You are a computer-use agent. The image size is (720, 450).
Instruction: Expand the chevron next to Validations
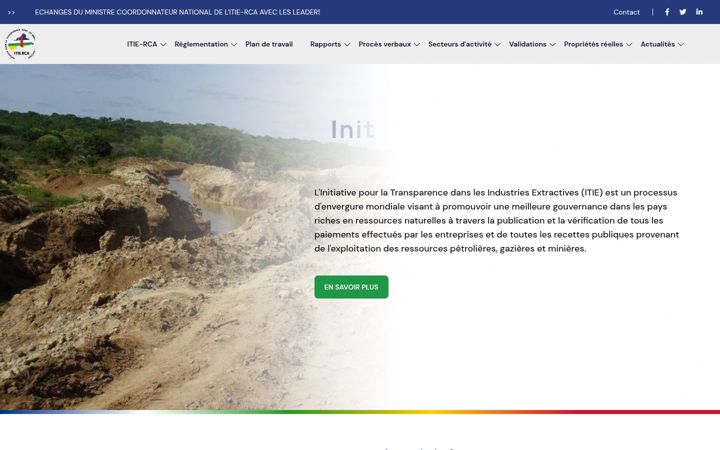(x=552, y=45)
